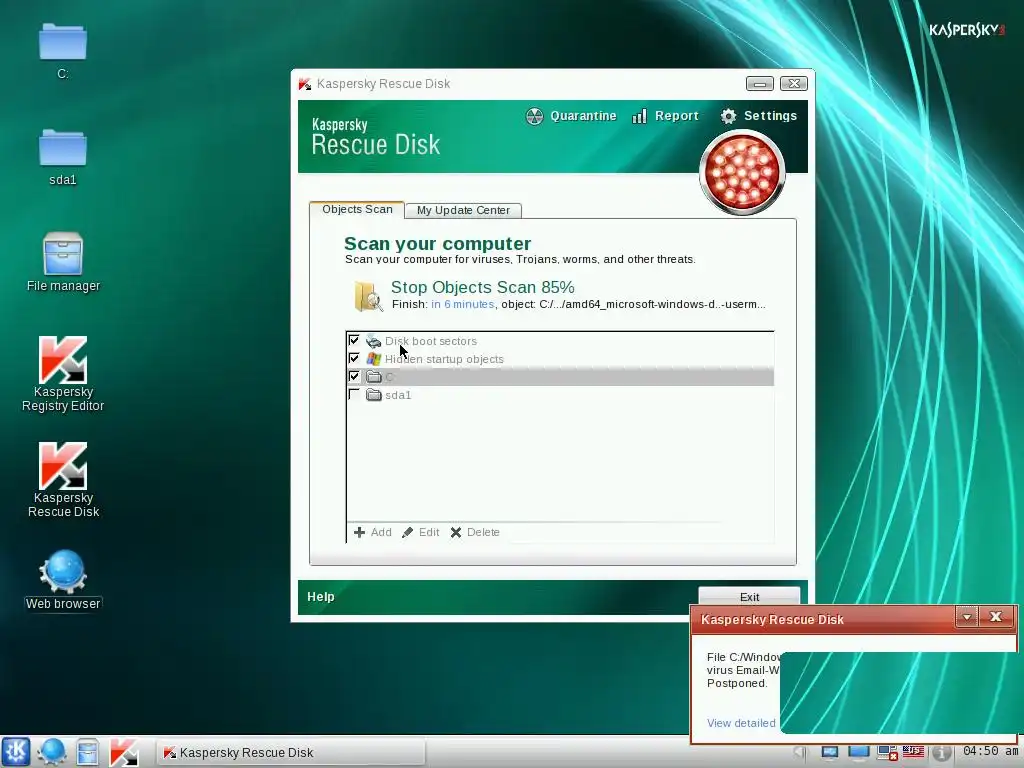The height and width of the screenshot is (768, 1024).
Task: Click Delete button below list
Action: point(475,532)
